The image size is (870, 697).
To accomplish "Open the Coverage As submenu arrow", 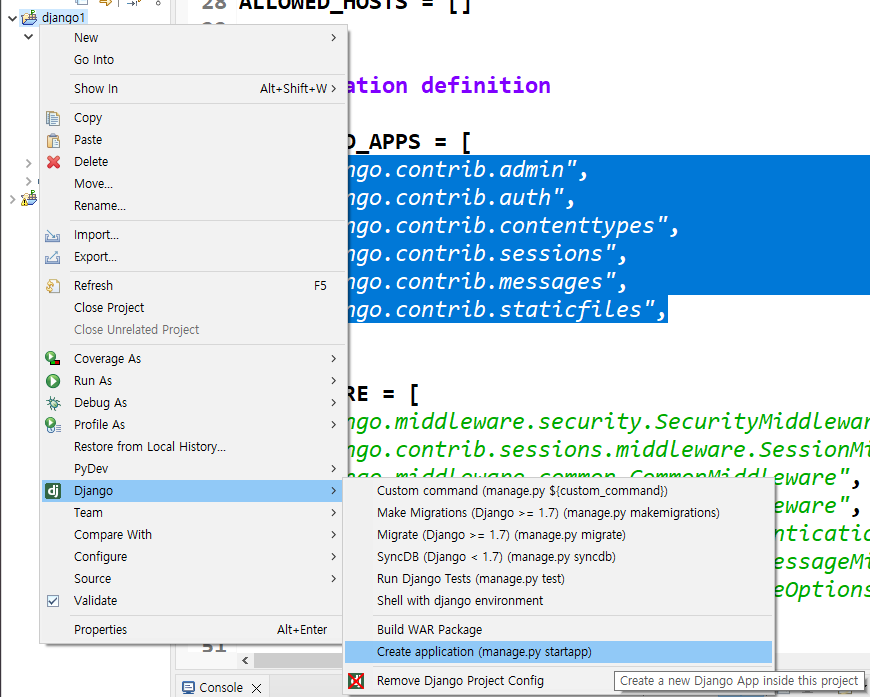I will [333, 358].
